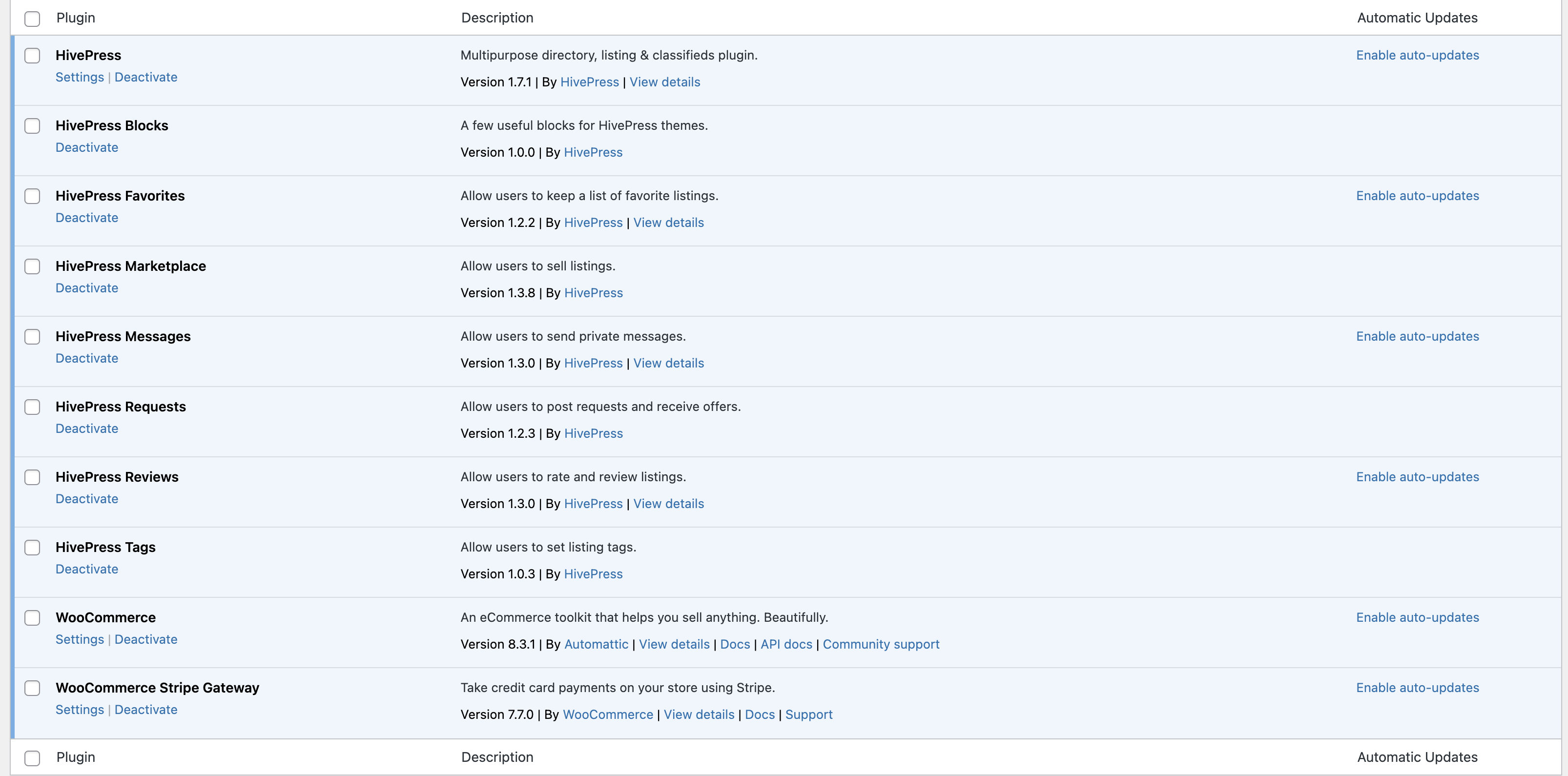Tick the HivePress Favorites checkbox
The height and width of the screenshot is (776, 1568).
click(x=32, y=196)
